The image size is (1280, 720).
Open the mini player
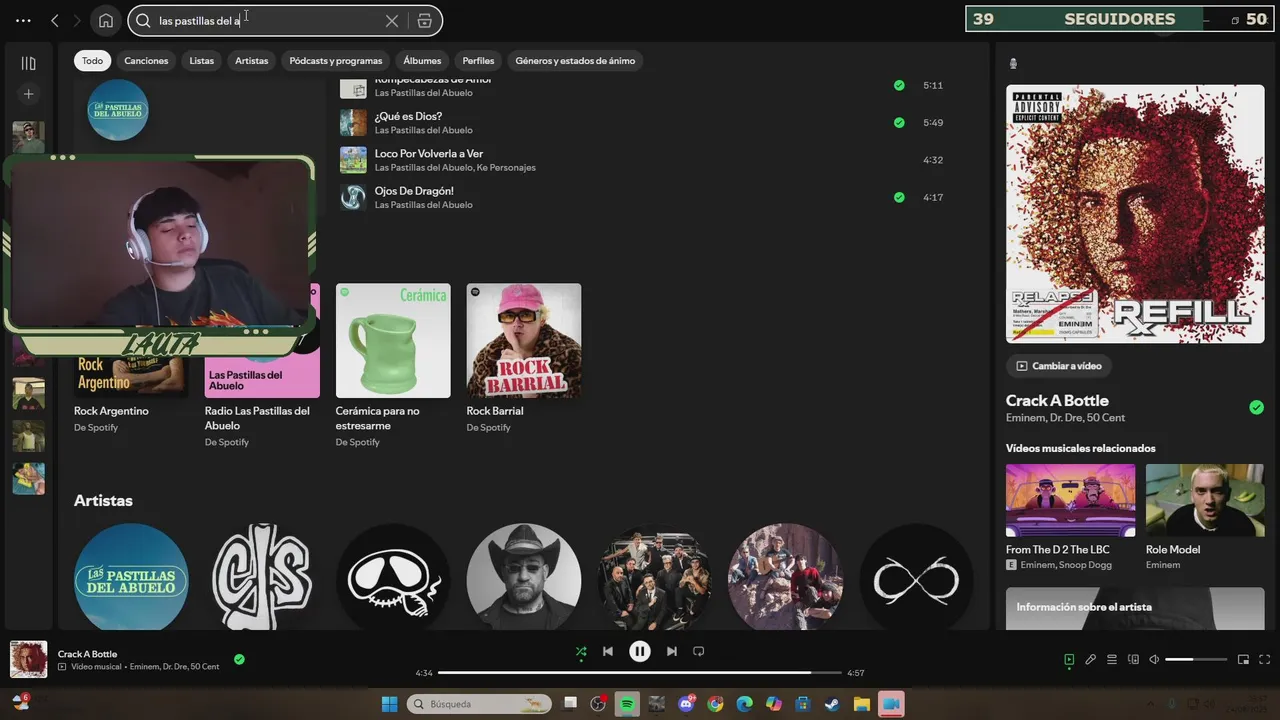click(1243, 660)
